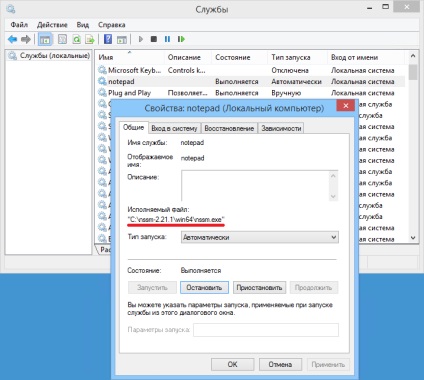Click the Back arrow toolbar icon

pos(12,39)
